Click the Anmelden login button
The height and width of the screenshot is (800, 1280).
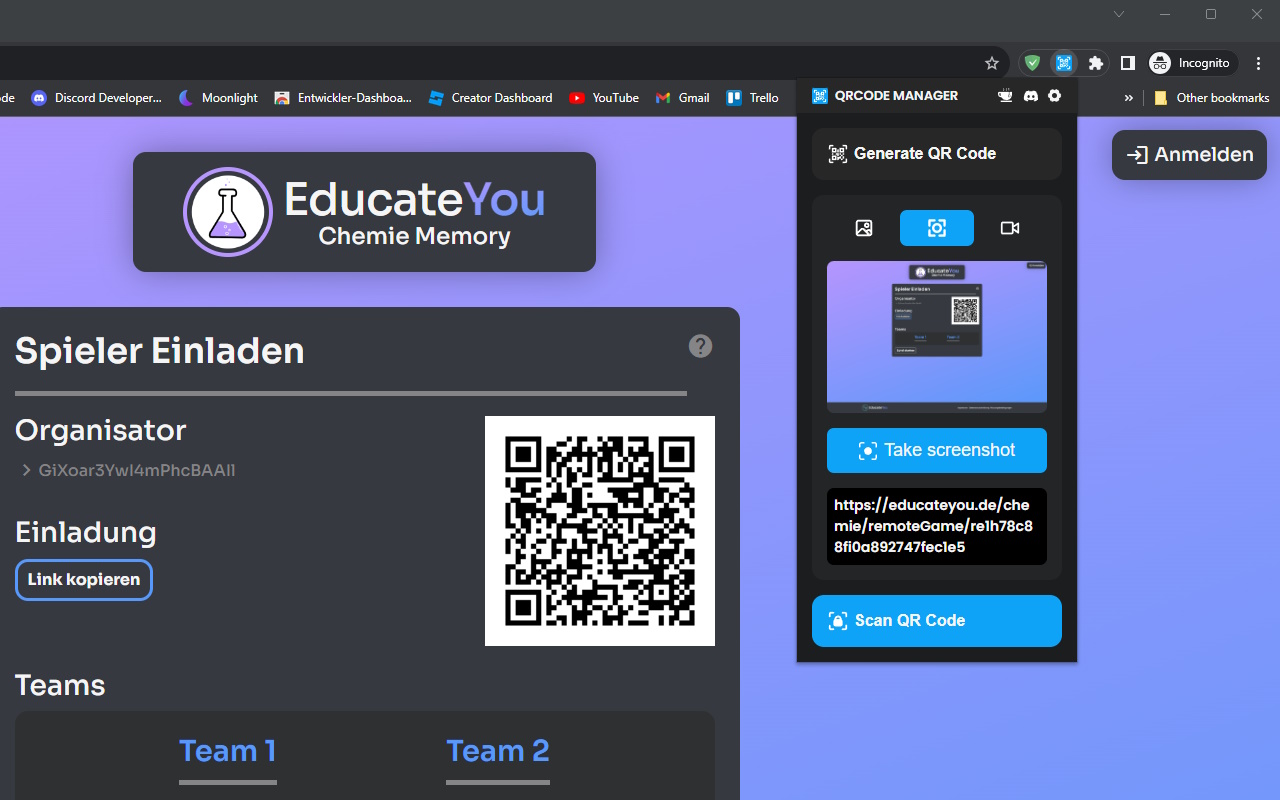[x=1188, y=155]
